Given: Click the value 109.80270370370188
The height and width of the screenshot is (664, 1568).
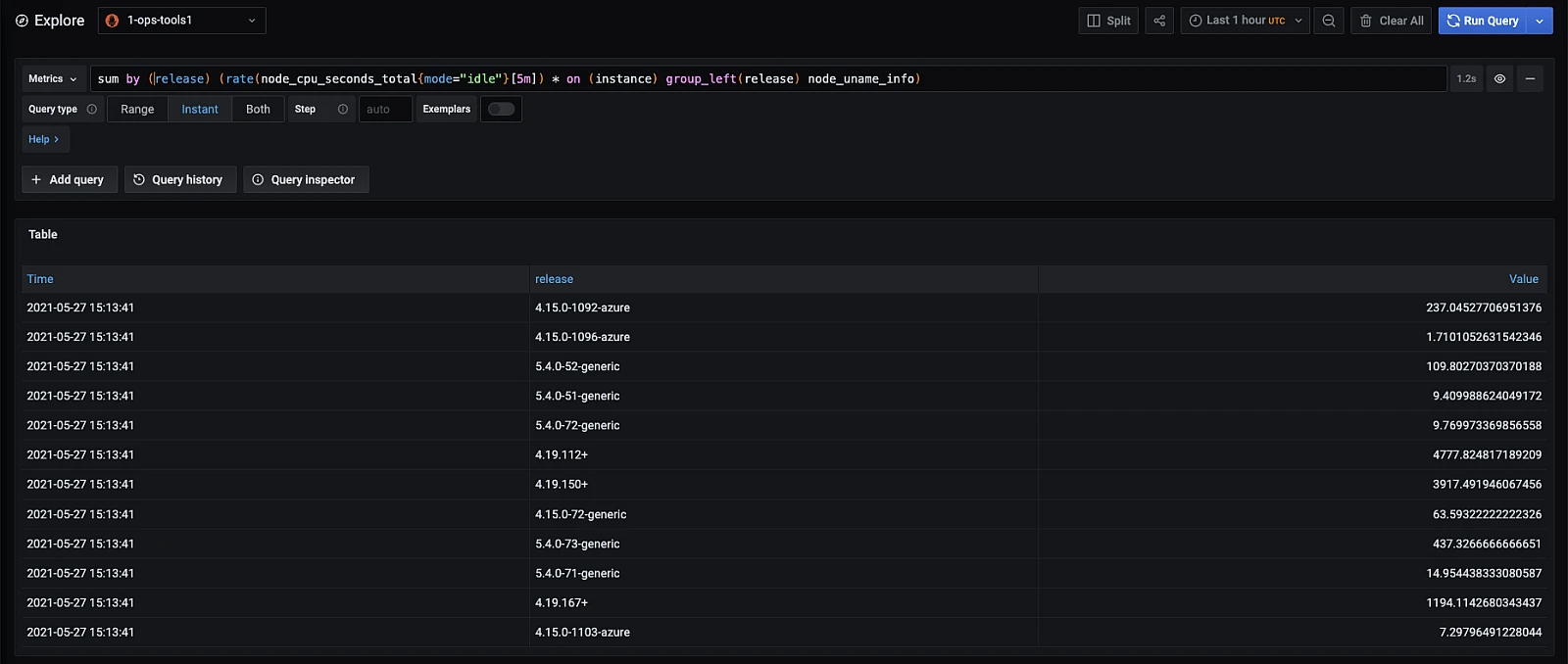Looking at the screenshot, I should coord(1484,366).
